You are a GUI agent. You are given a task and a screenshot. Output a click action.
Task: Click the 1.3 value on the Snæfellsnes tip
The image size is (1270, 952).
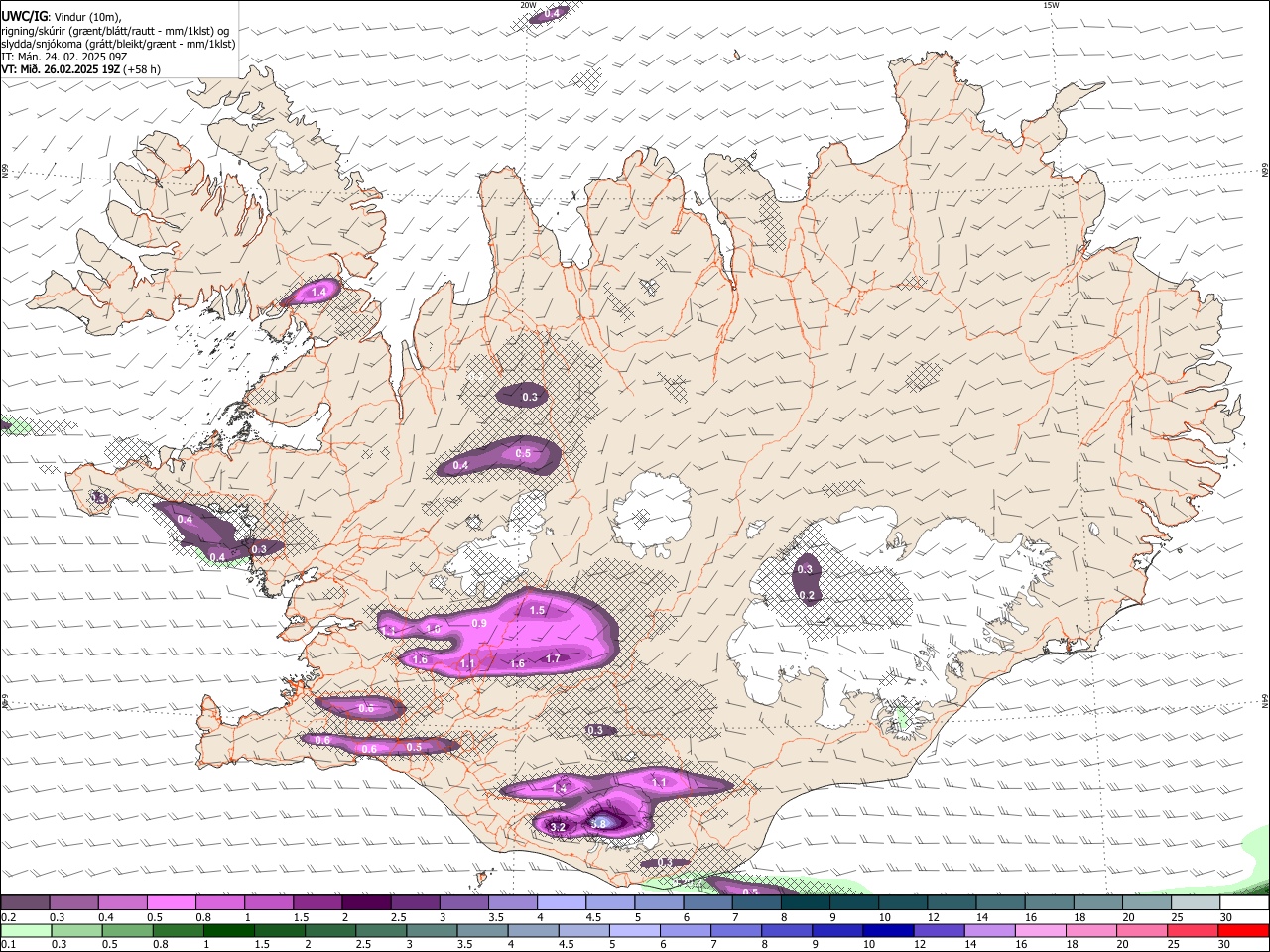[98, 497]
